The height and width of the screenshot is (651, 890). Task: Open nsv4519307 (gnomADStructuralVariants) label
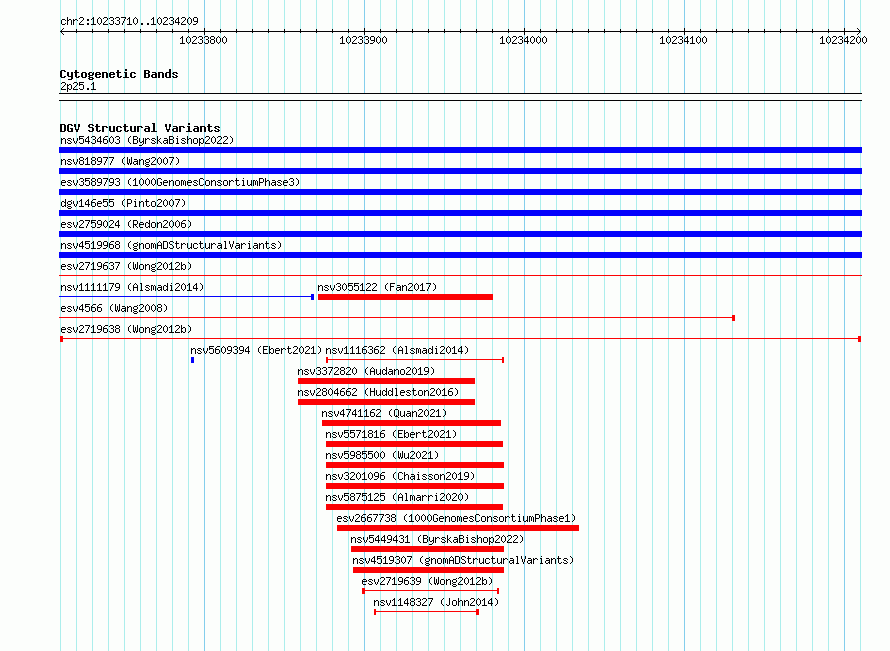(x=463, y=560)
